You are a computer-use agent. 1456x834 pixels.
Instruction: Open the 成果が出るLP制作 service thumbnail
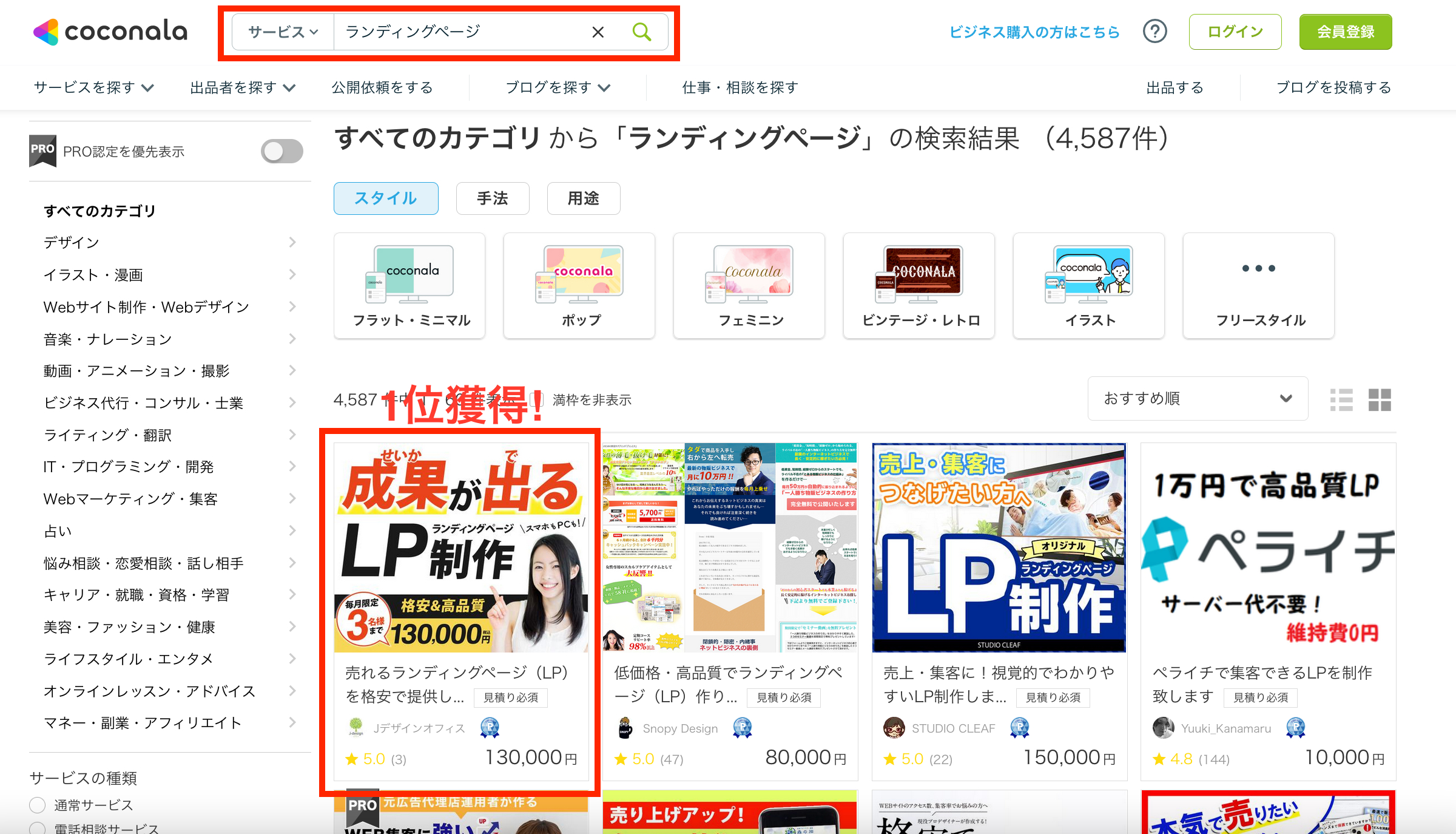click(462, 548)
